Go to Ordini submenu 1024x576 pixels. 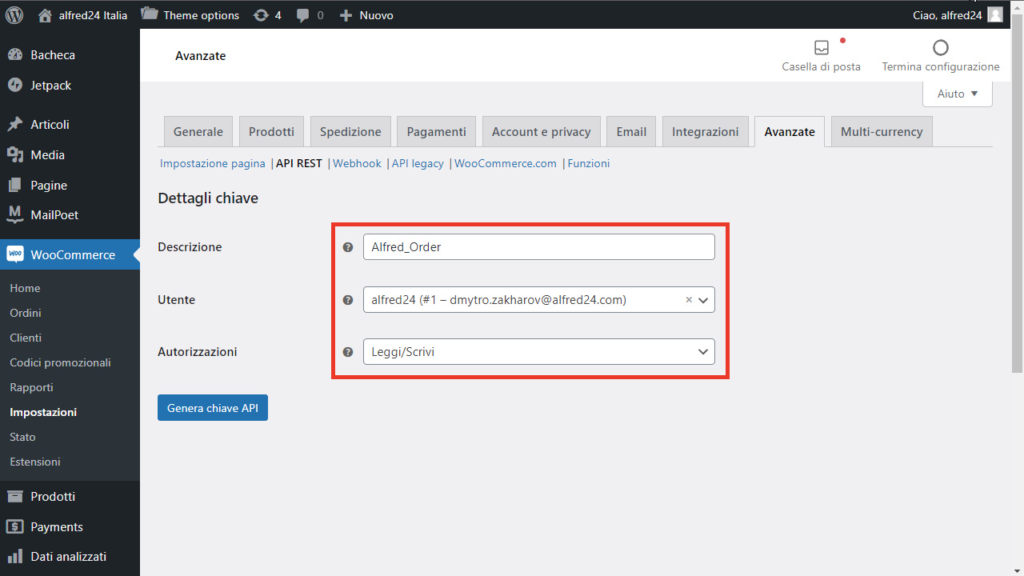click(25, 313)
